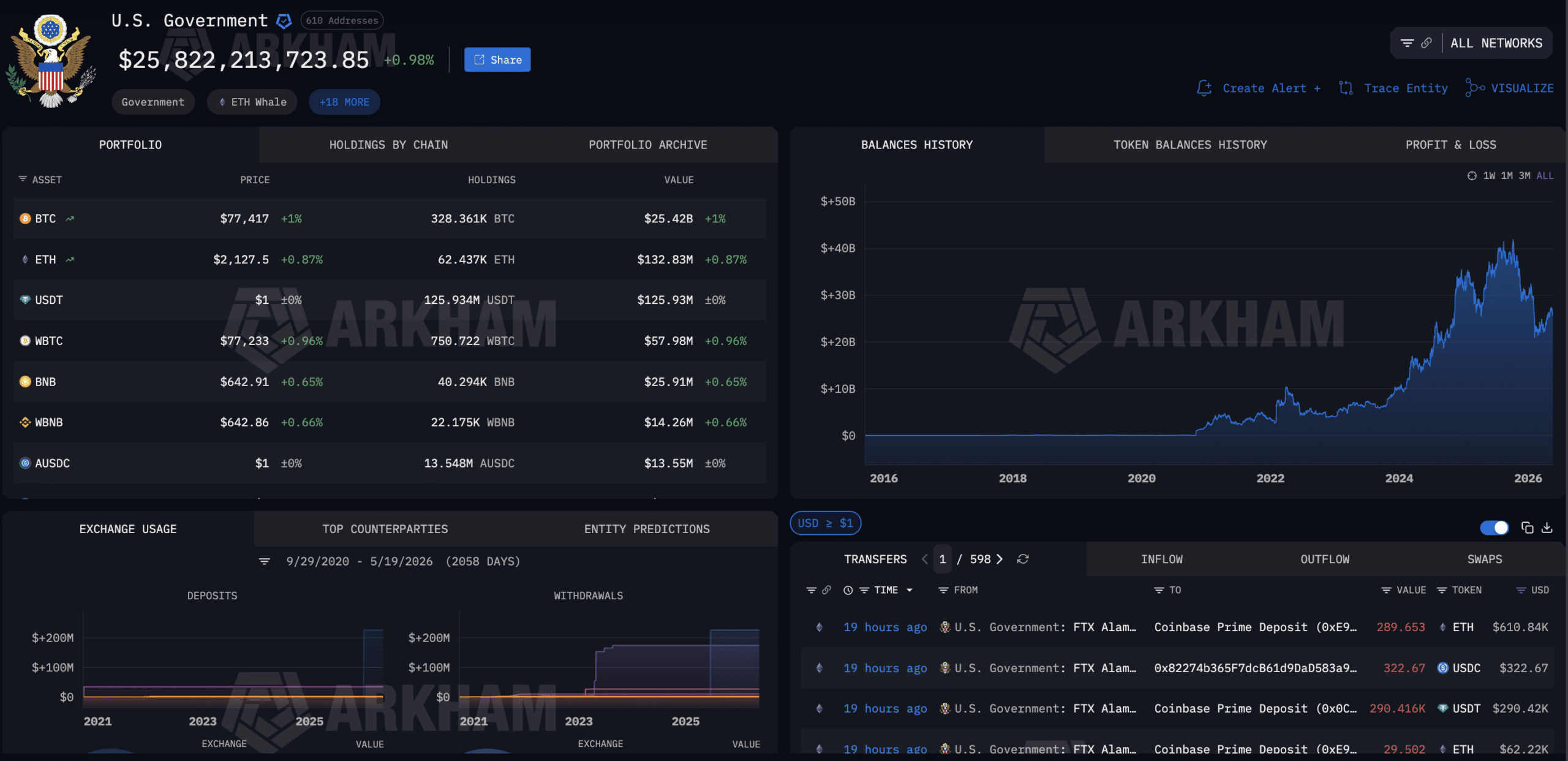Select the ALL time range option
The width and height of the screenshot is (1568, 761).
pyautogui.click(x=1545, y=176)
